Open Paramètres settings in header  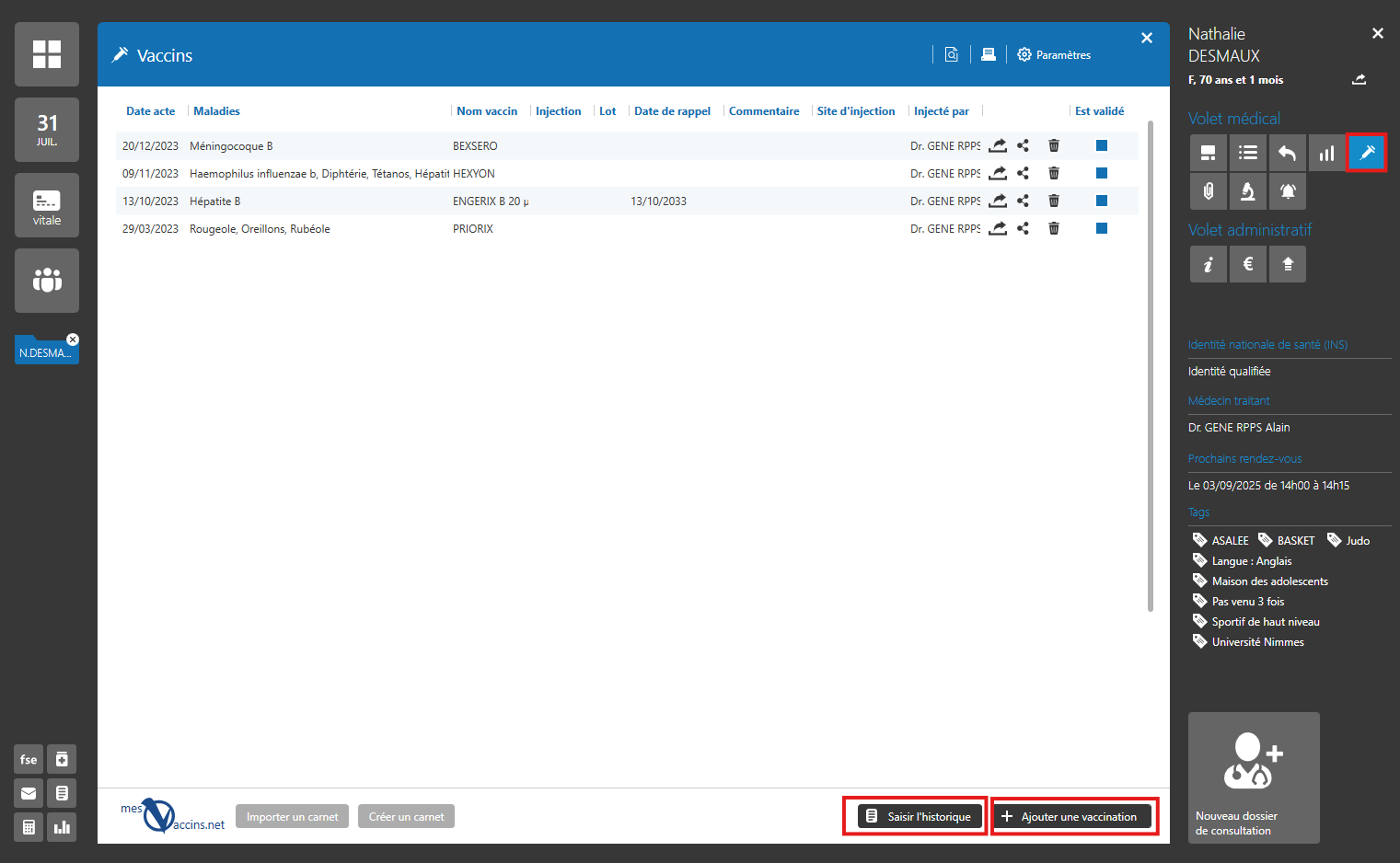point(1054,55)
